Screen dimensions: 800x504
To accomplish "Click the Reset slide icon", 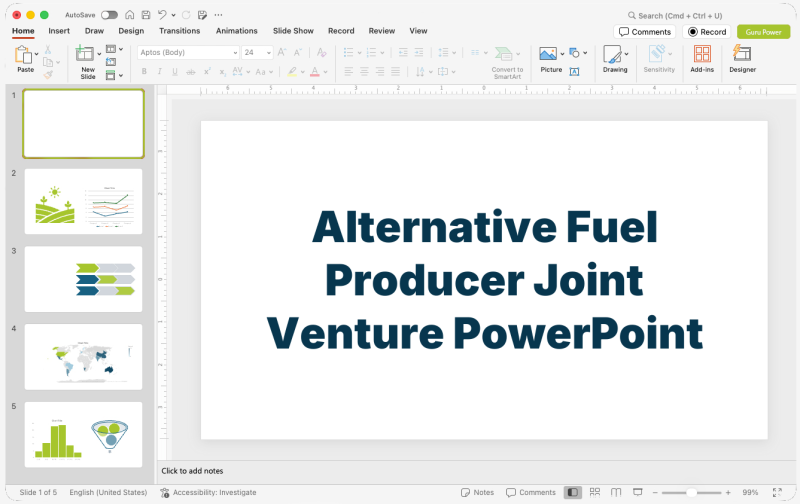I will 111,62.
